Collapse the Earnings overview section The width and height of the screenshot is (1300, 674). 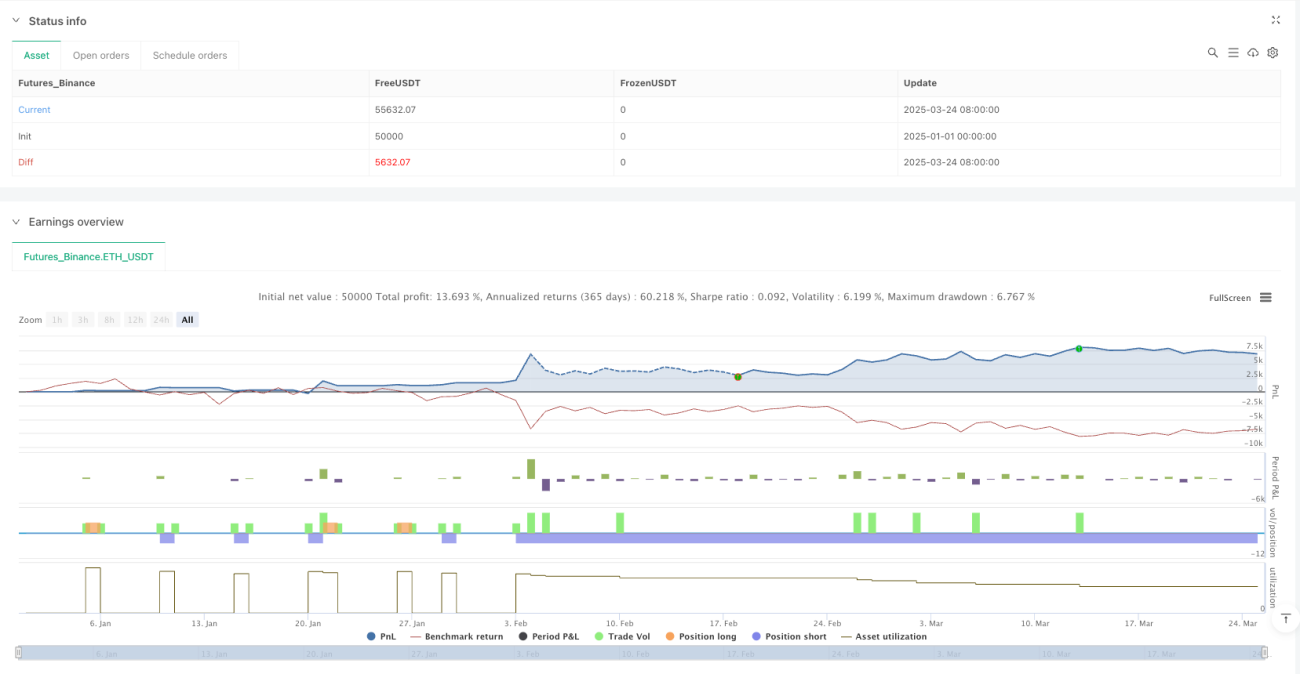tap(16, 222)
